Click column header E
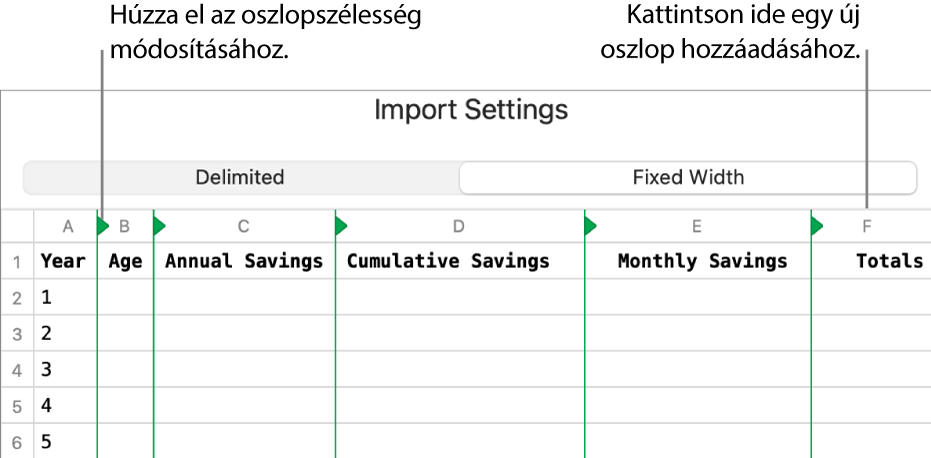 (x=696, y=227)
